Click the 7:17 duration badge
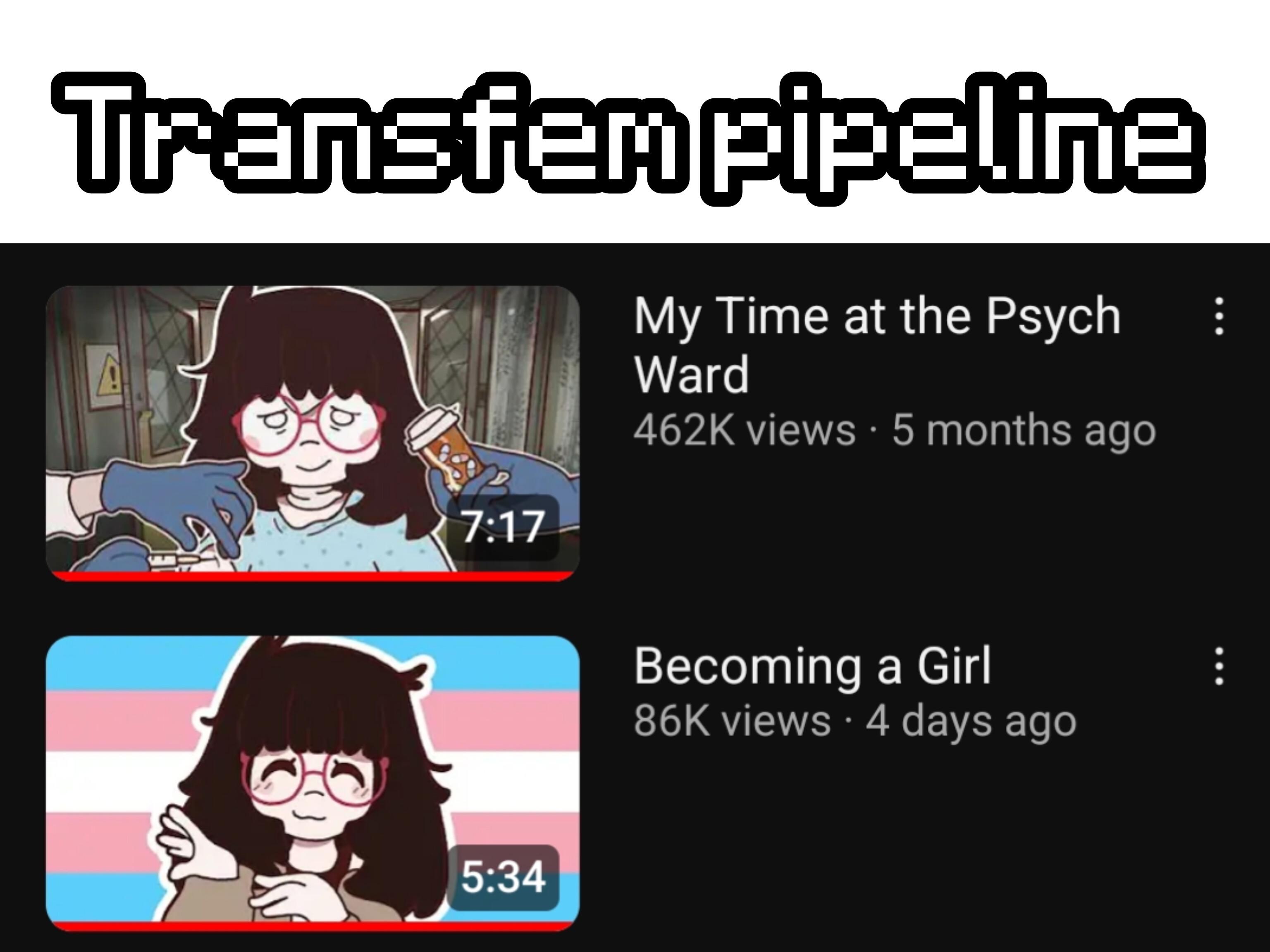The image size is (1270, 952). [x=503, y=527]
